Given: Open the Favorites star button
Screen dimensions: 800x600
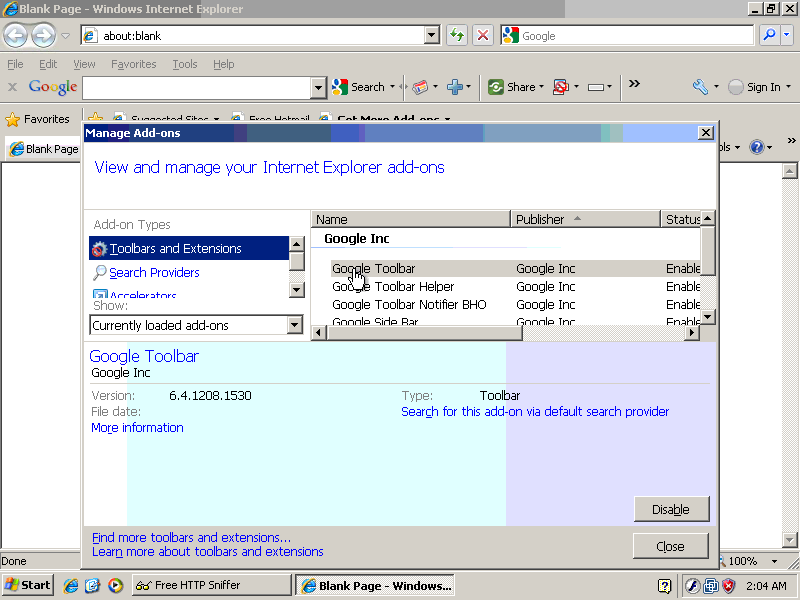Looking at the screenshot, I should pos(37,119).
